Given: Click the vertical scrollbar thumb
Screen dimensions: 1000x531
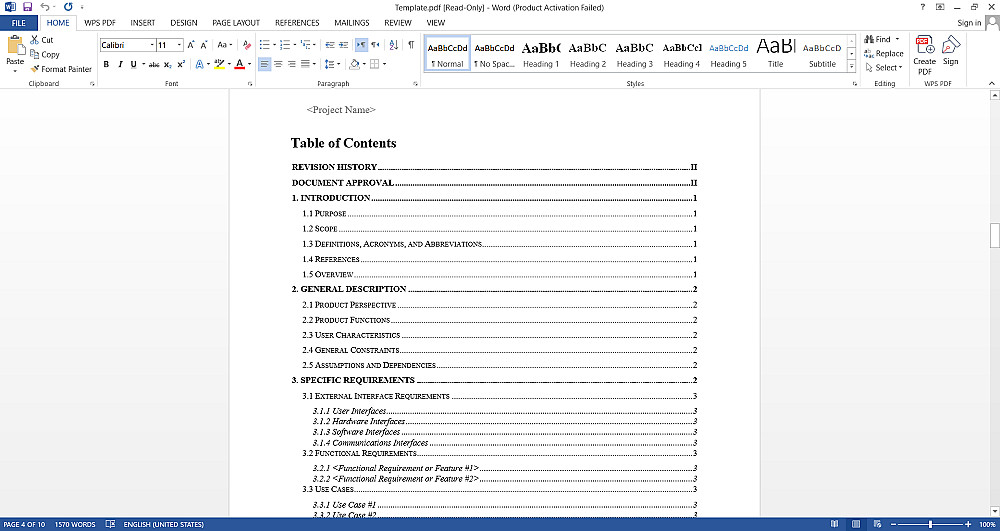Looking at the screenshot, I should pyautogui.click(x=994, y=235).
